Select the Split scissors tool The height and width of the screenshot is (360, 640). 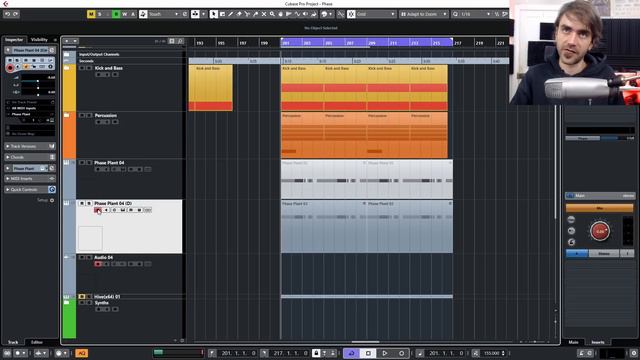tap(247, 14)
